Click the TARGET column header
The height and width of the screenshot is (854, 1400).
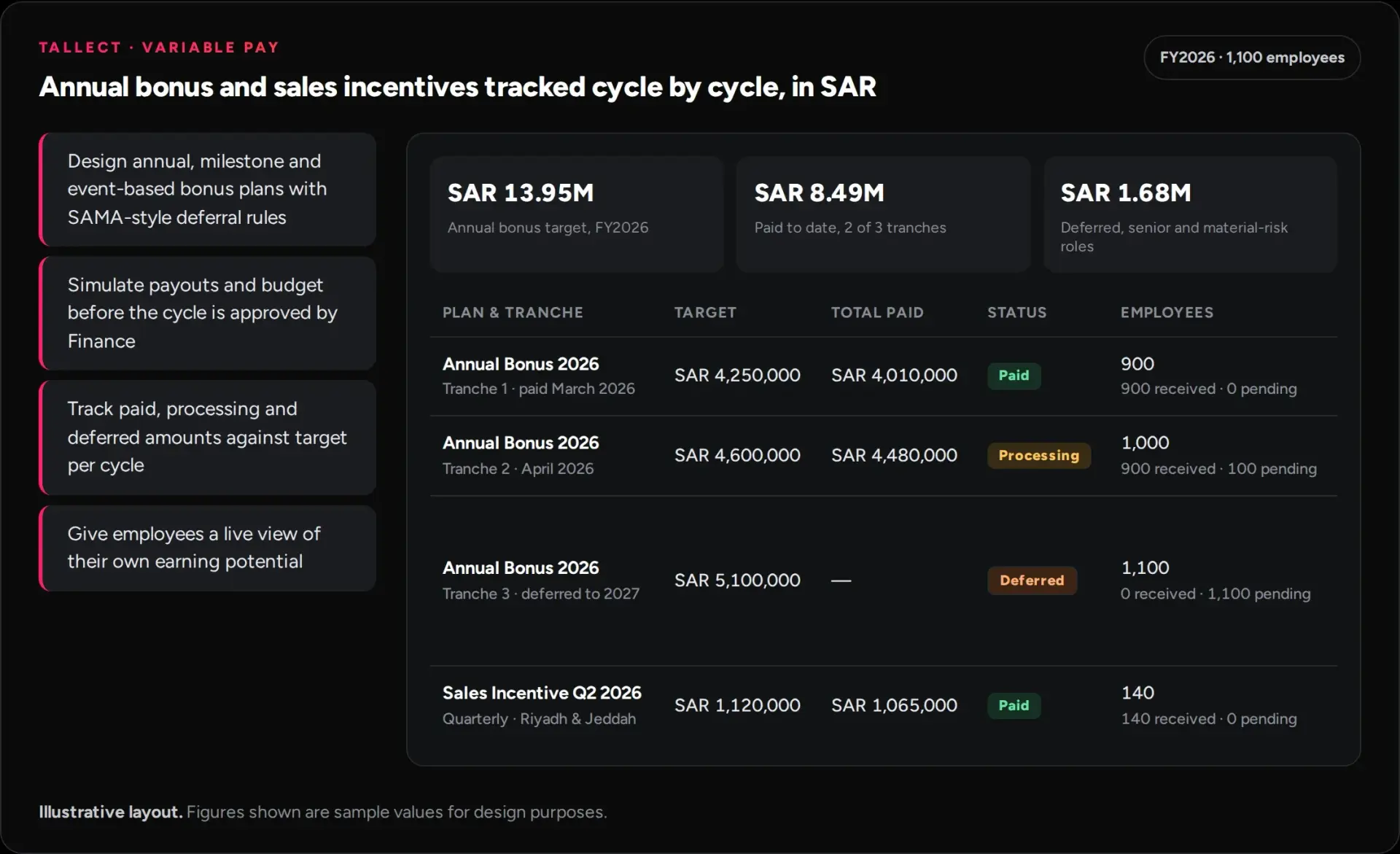(705, 312)
